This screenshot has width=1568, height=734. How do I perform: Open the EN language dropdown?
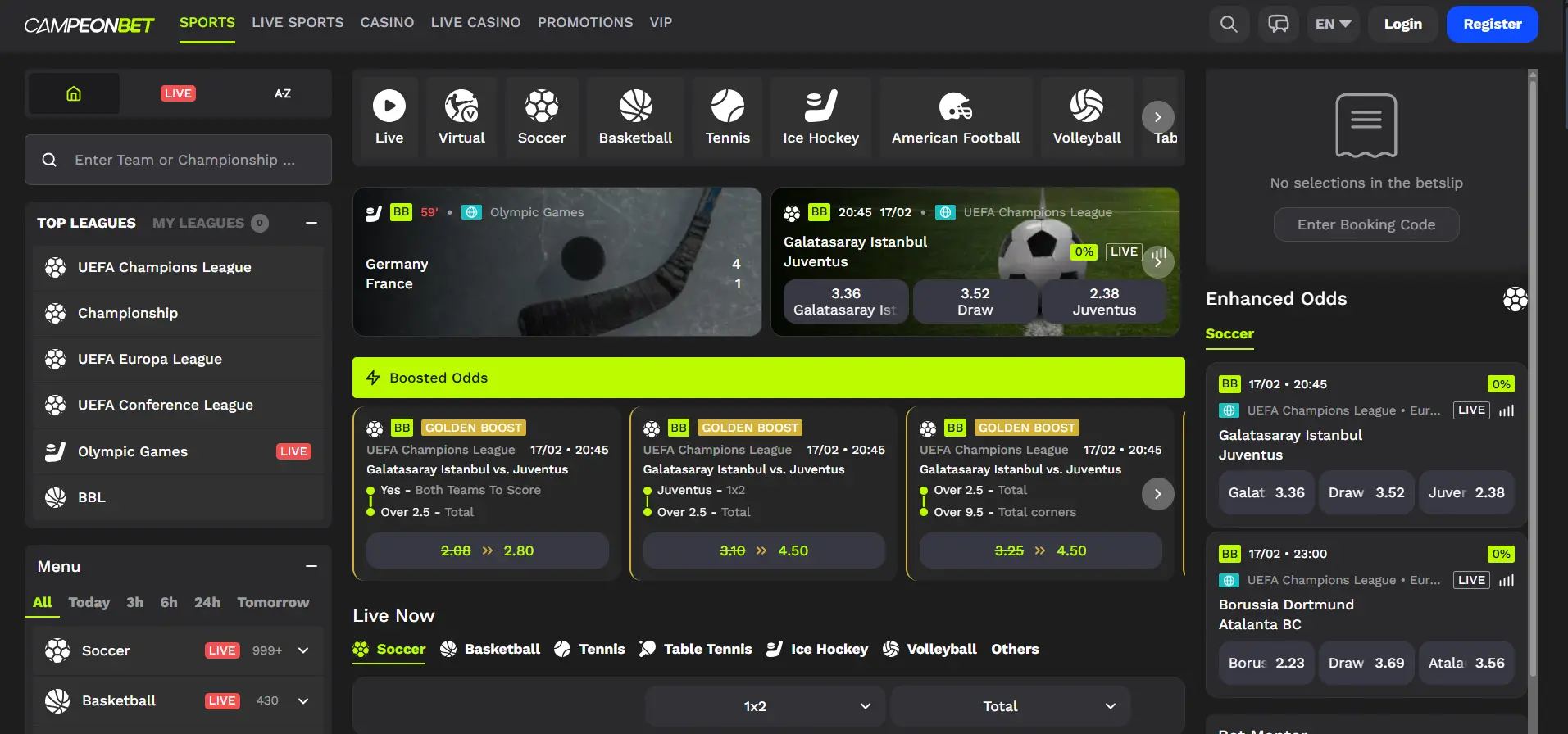(x=1333, y=24)
